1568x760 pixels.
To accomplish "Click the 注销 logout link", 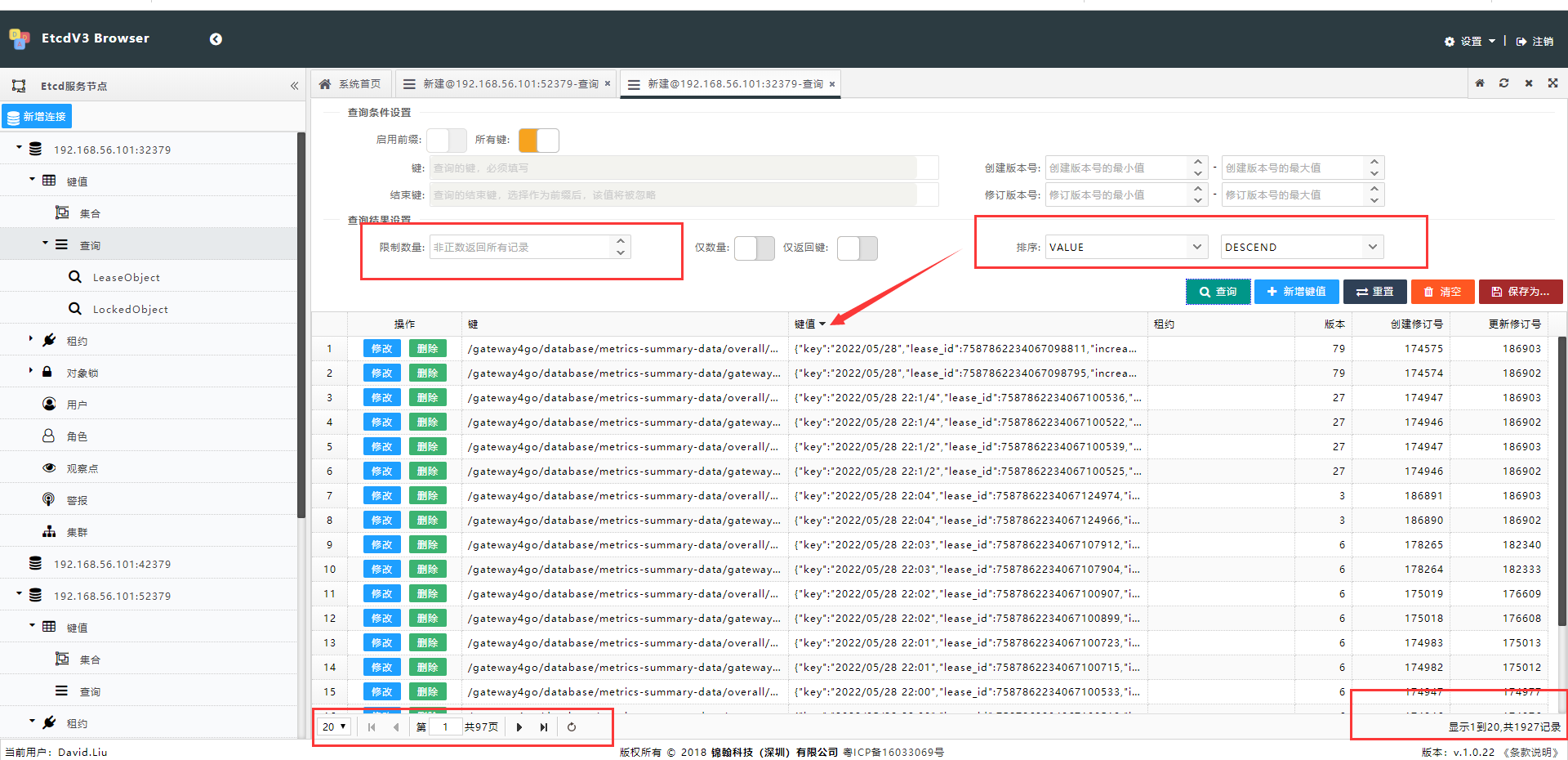I will [x=1535, y=41].
